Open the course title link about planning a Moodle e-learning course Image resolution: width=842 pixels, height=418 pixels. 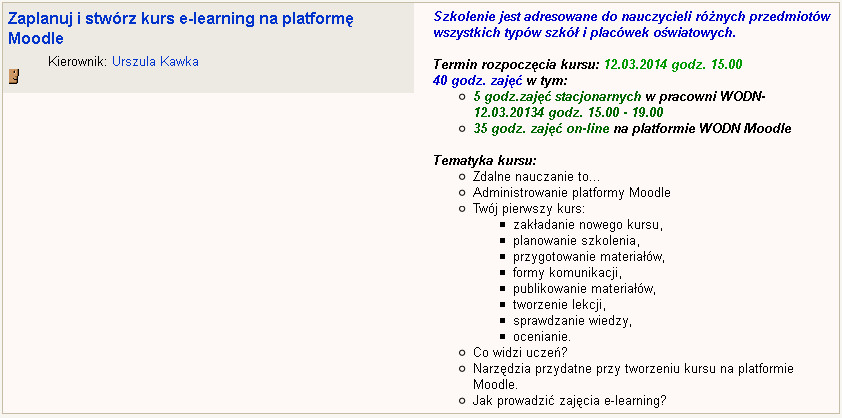pyautogui.click(x=180, y=28)
